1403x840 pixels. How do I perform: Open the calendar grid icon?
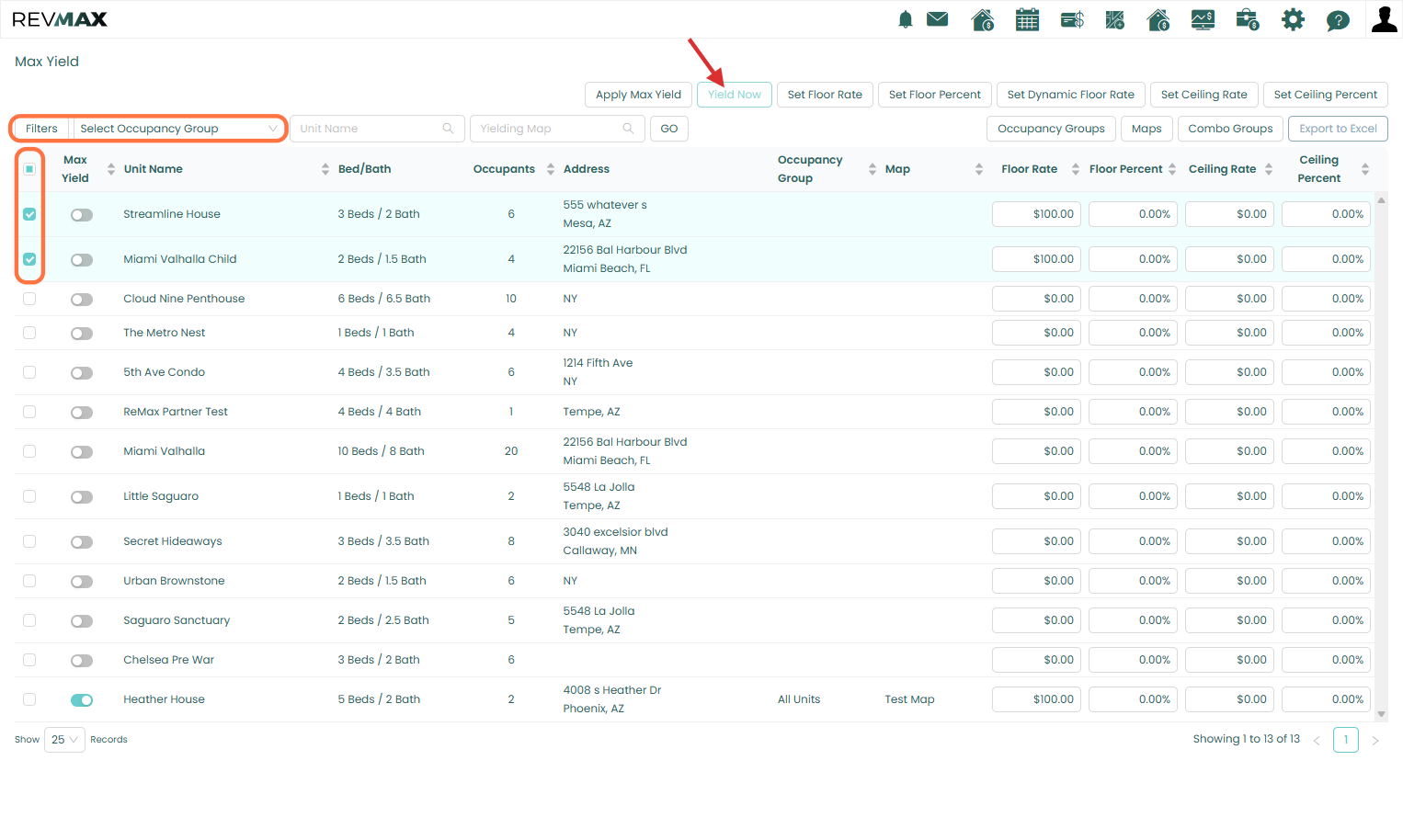[x=1027, y=19]
